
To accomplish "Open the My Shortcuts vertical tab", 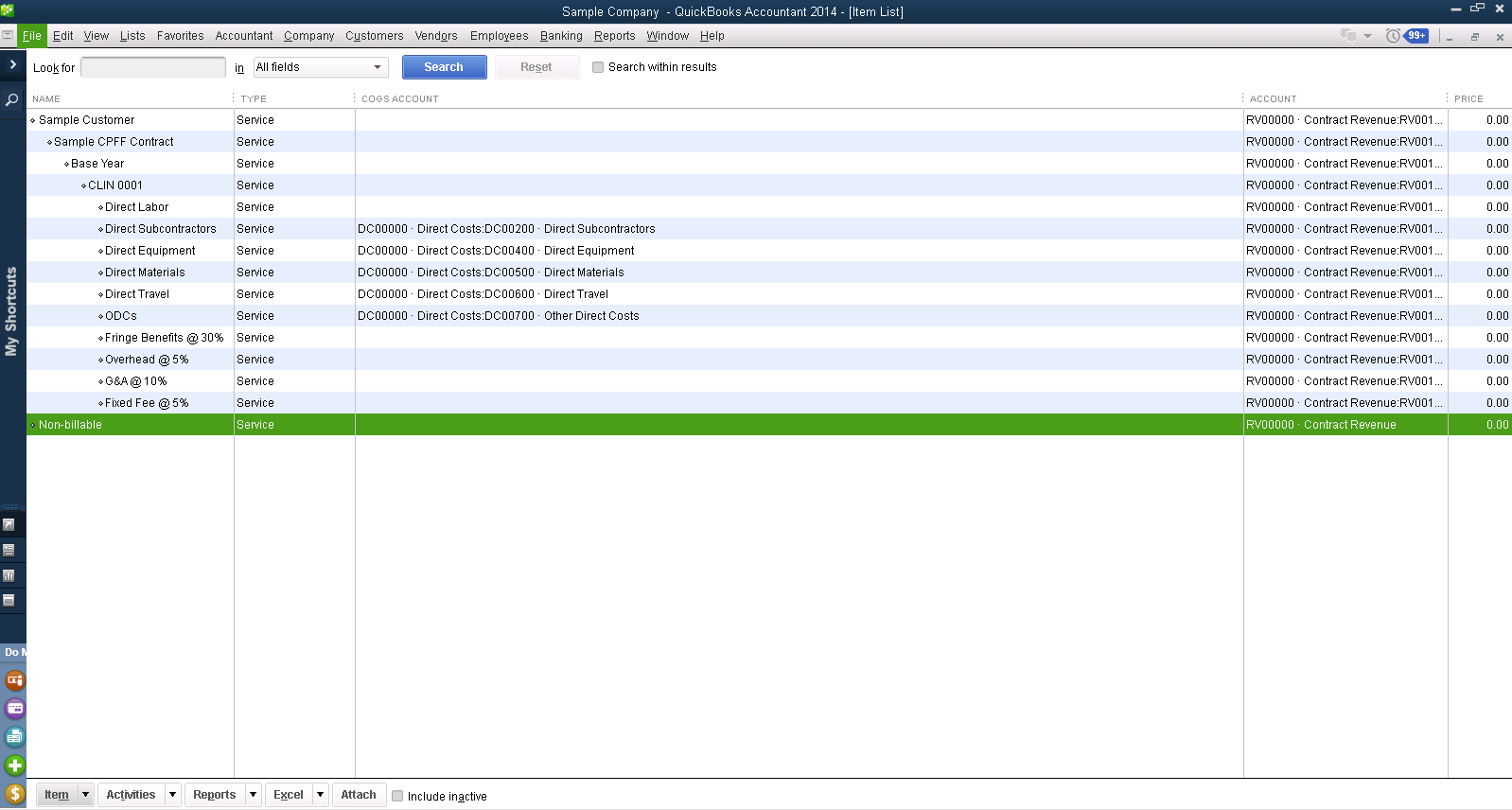I will pos(11,311).
